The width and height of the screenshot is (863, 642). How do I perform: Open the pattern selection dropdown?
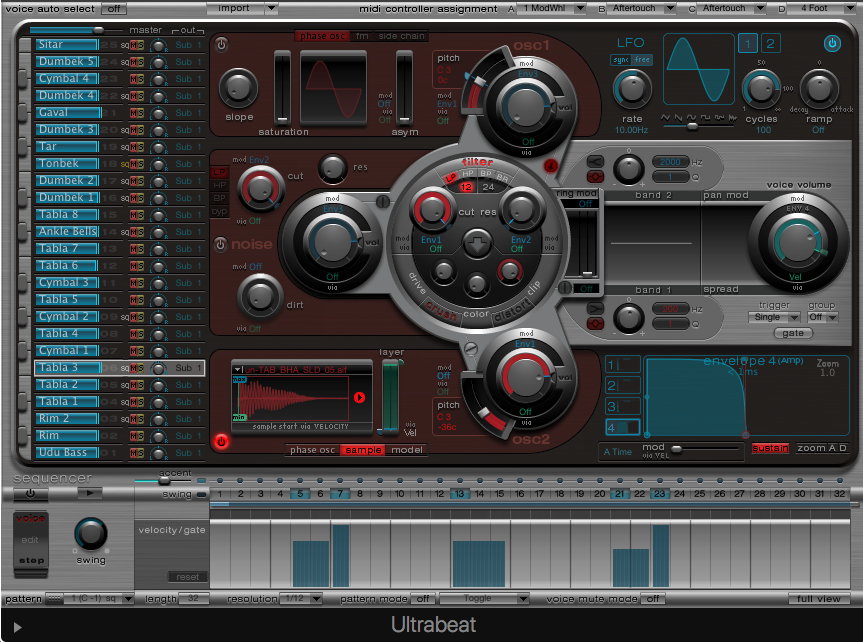click(x=99, y=599)
